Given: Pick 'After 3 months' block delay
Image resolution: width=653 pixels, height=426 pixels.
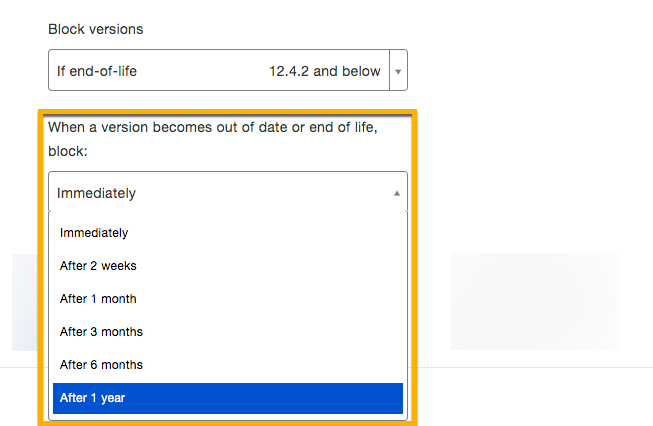Looking at the screenshot, I should pos(228,332).
